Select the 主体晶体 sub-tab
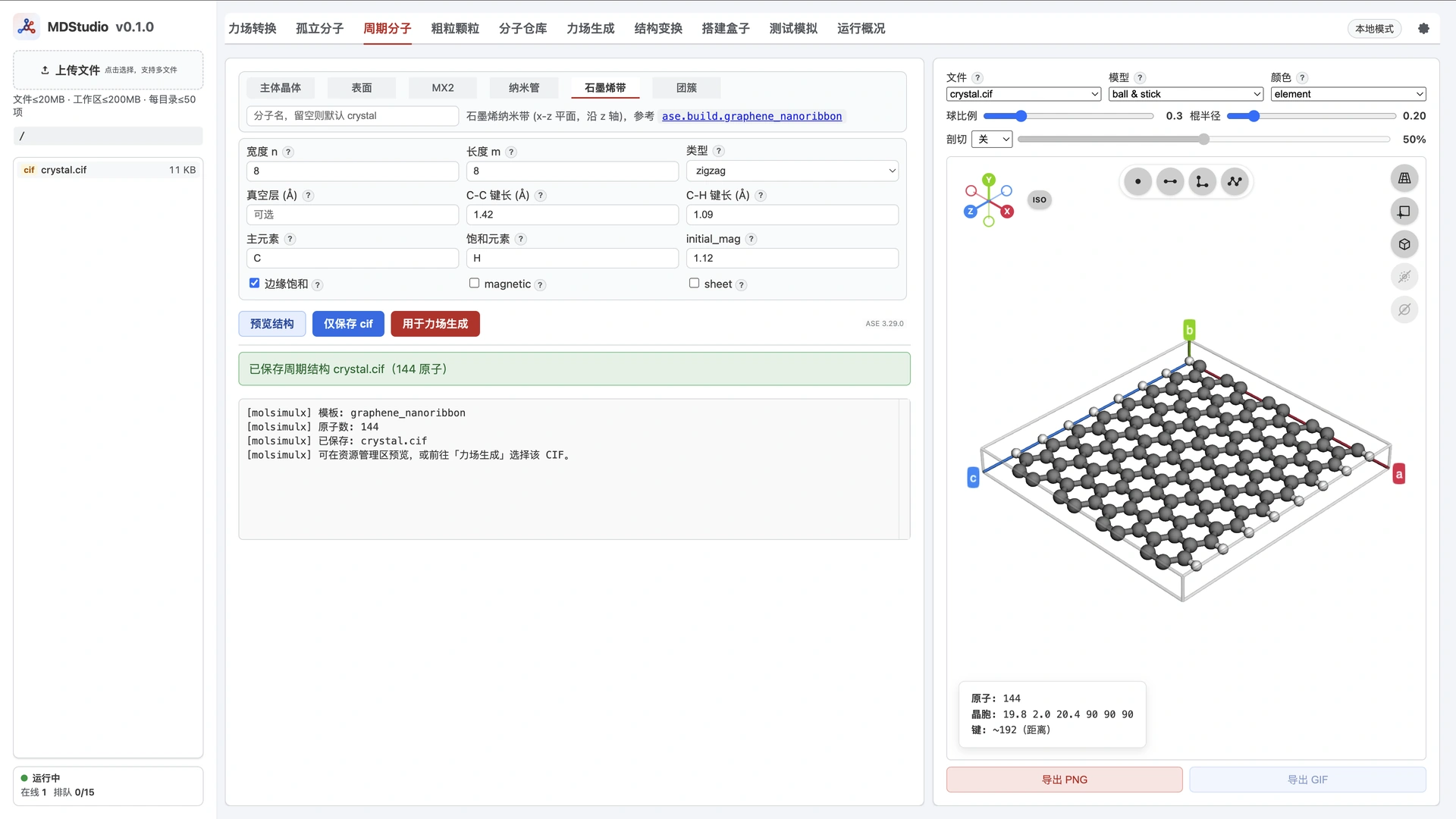 pyautogui.click(x=281, y=88)
